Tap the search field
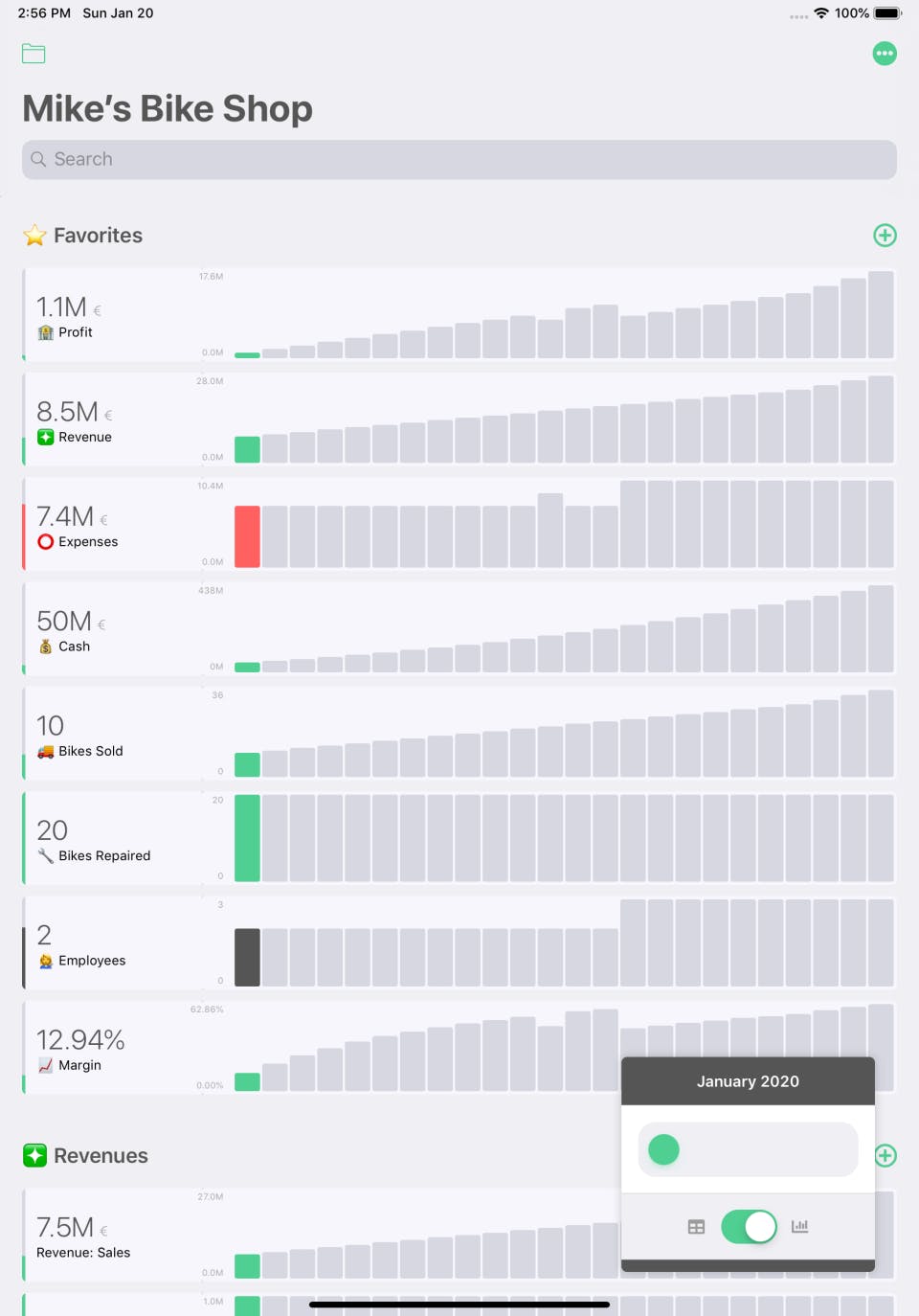The image size is (919, 1316). (x=459, y=160)
